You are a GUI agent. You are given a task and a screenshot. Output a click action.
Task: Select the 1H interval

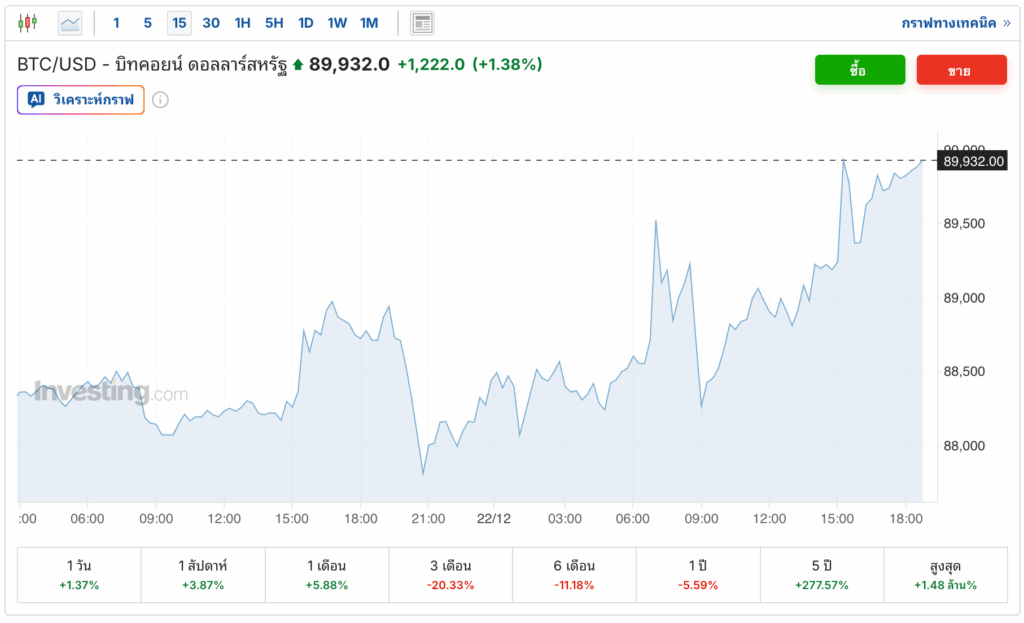(242, 22)
